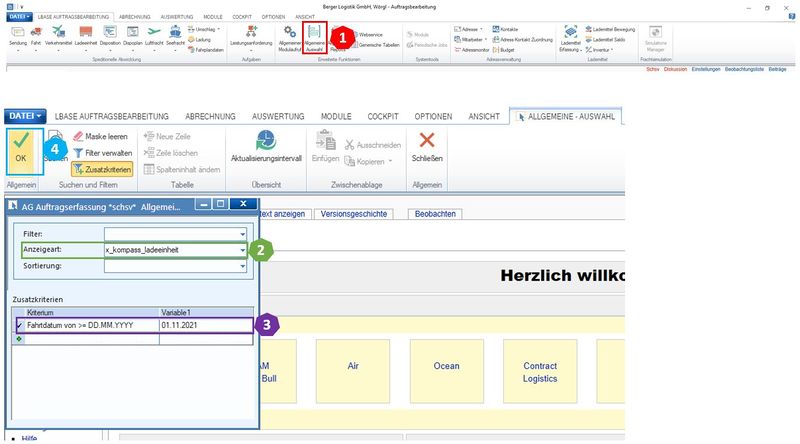The image size is (800, 444).
Task: Switch to AUSWERTUNG tab in the large lower ribbon
Action: (x=278, y=116)
